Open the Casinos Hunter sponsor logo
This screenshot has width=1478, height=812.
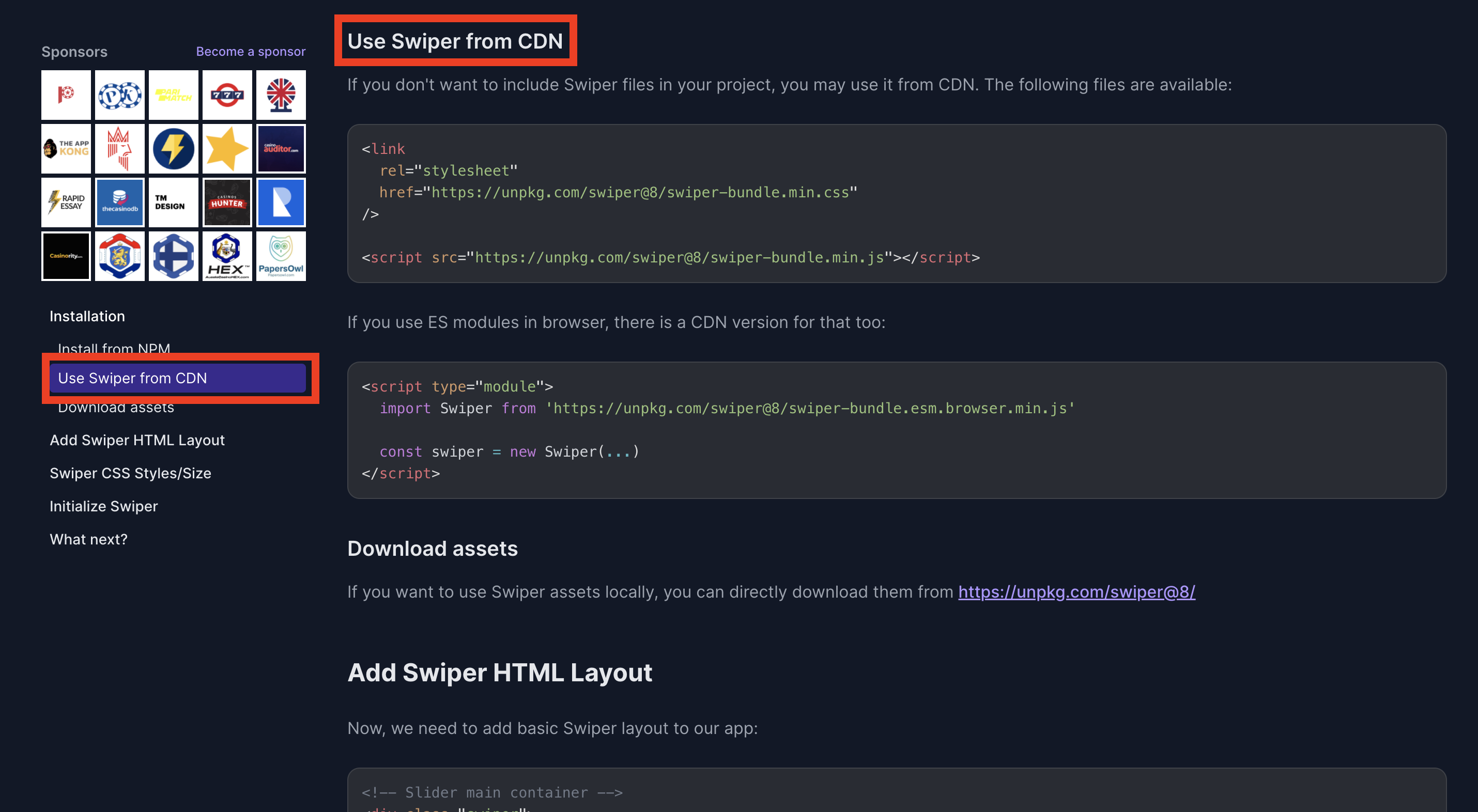point(227,202)
